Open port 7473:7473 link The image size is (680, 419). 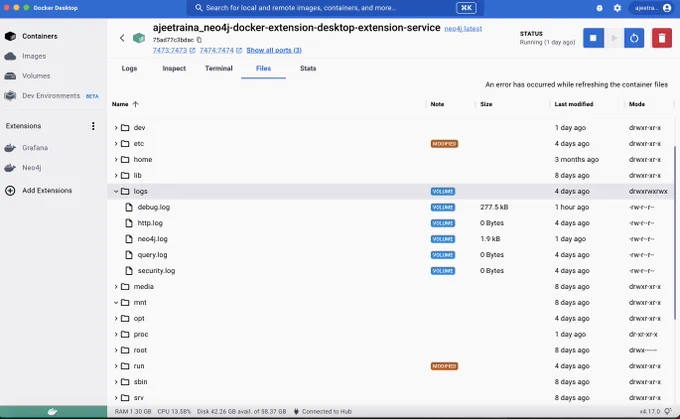pyautogui.click(x=173, y=50)
